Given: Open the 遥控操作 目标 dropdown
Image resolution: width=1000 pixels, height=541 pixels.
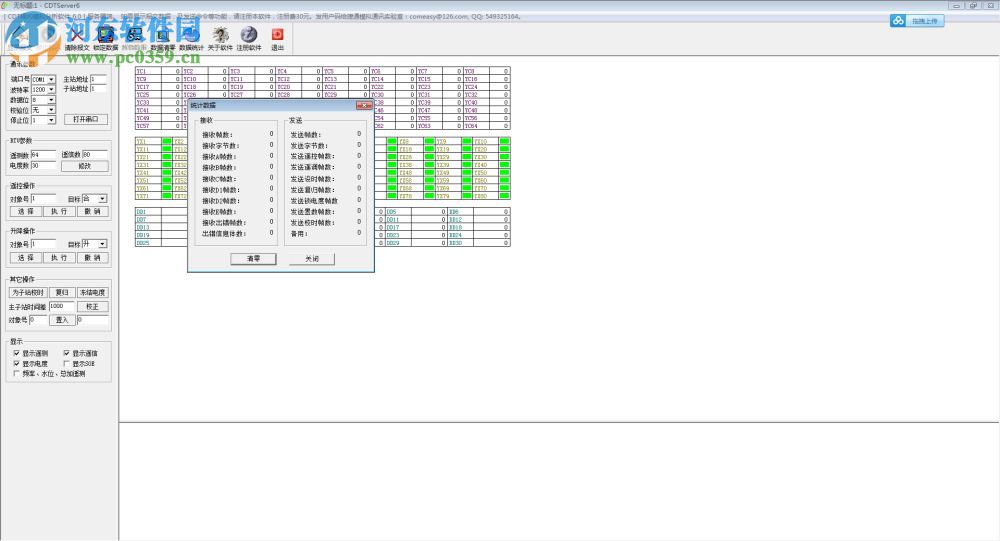Looking at the screenshot, I should click(102, 199).
